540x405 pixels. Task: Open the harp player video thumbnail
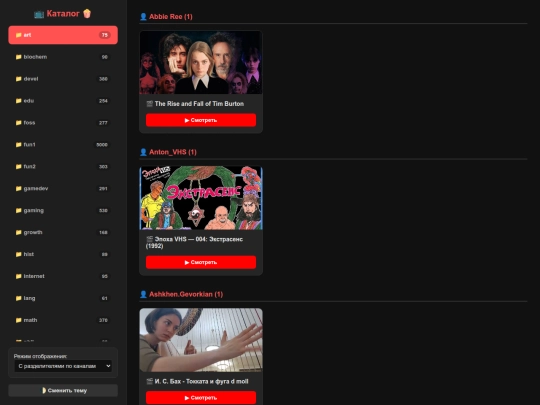tap(201, 340)
